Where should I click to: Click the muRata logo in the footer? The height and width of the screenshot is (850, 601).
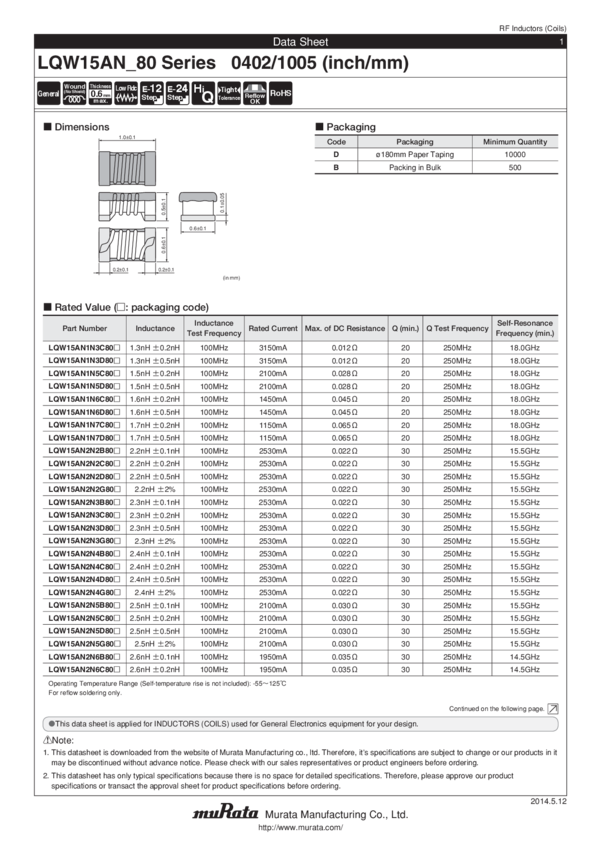[225, 812]
